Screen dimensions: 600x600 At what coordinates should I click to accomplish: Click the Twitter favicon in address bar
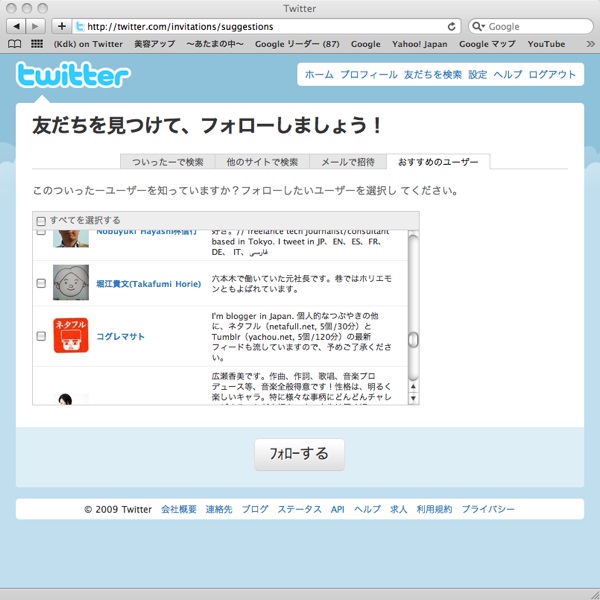click(80, 26)
